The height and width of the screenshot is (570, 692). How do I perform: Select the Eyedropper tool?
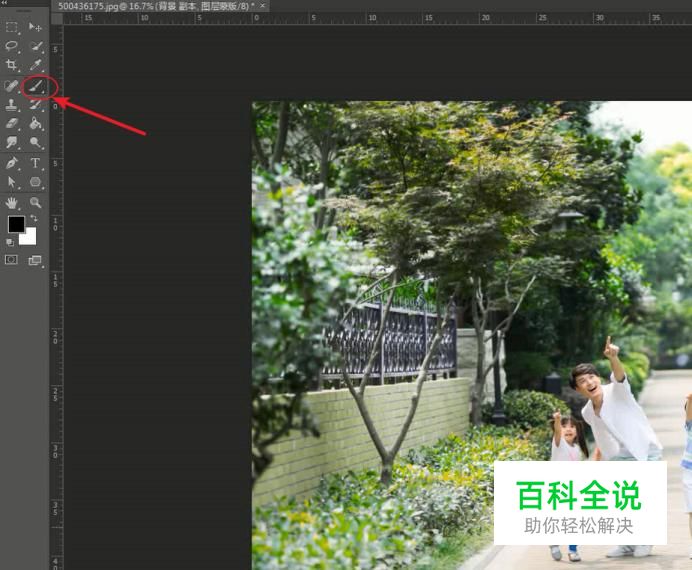point(36,65)
